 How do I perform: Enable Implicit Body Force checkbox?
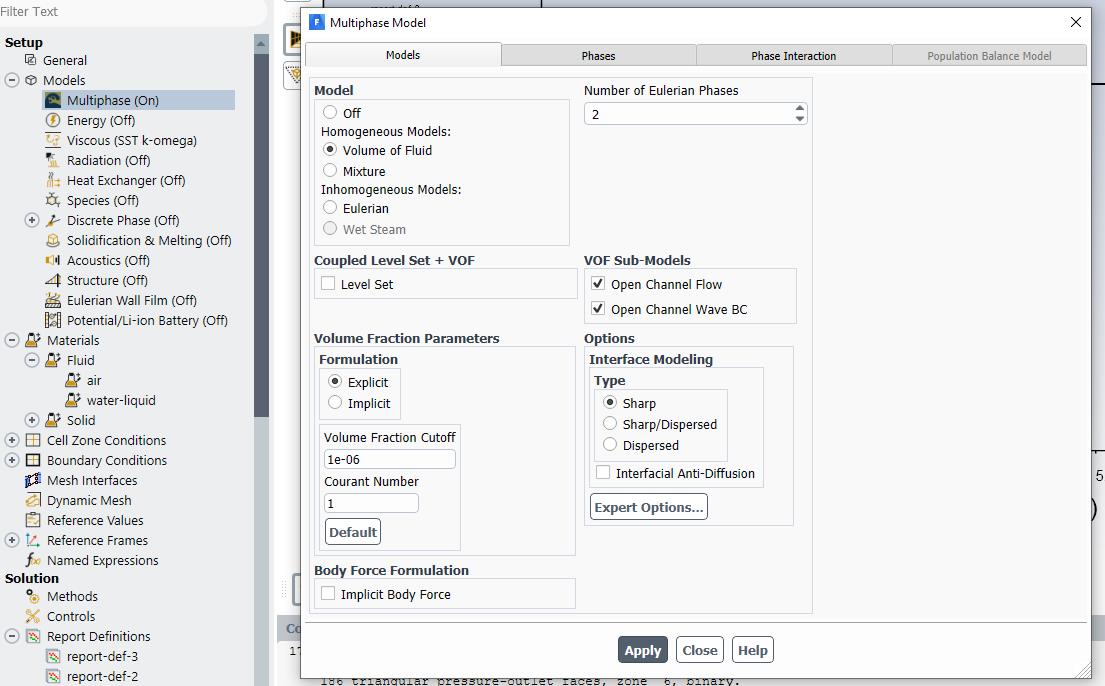(x=328, y=594)
